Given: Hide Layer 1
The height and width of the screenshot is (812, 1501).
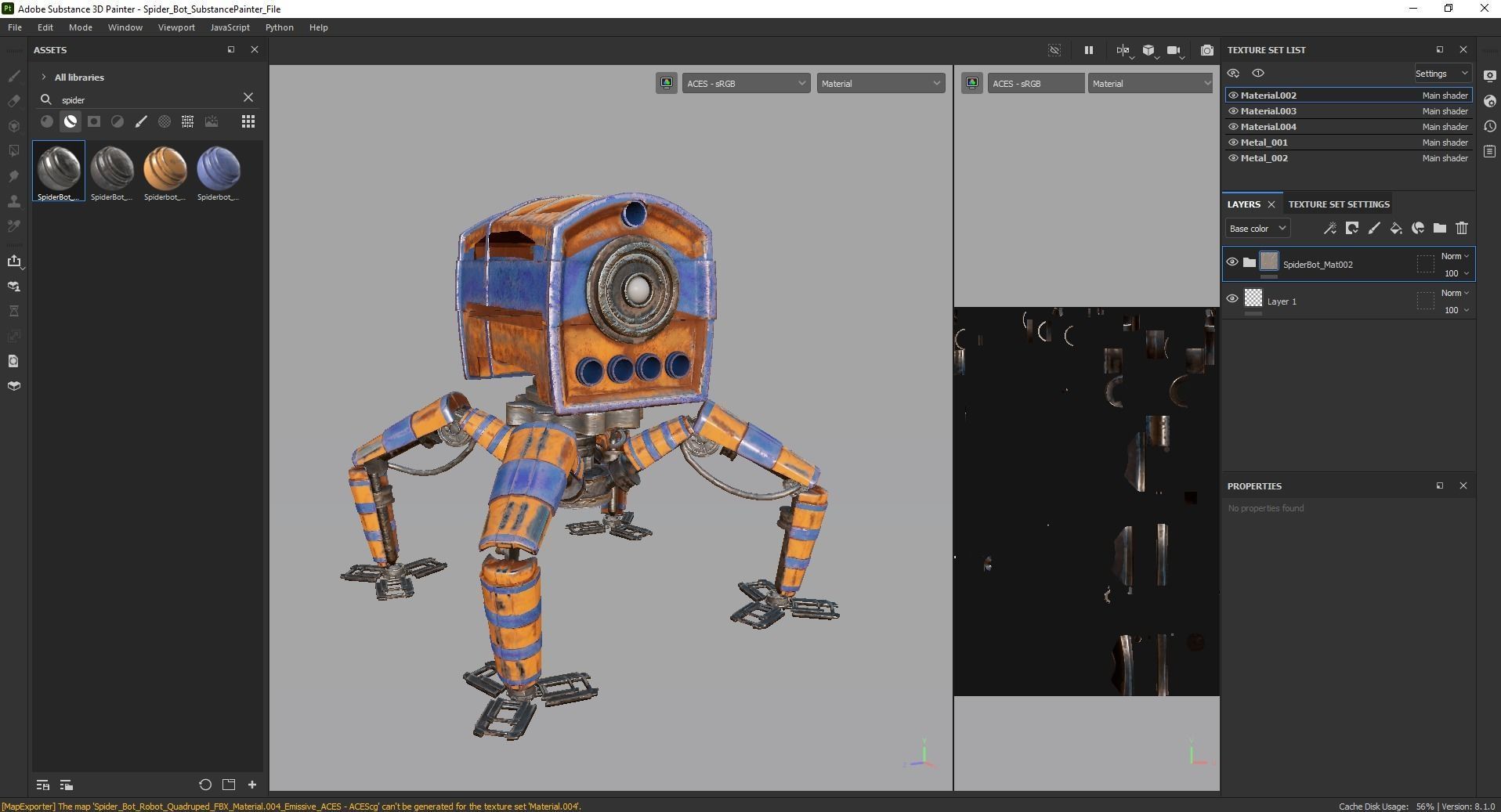Looking at the screenshot, I should point(1232,299).
